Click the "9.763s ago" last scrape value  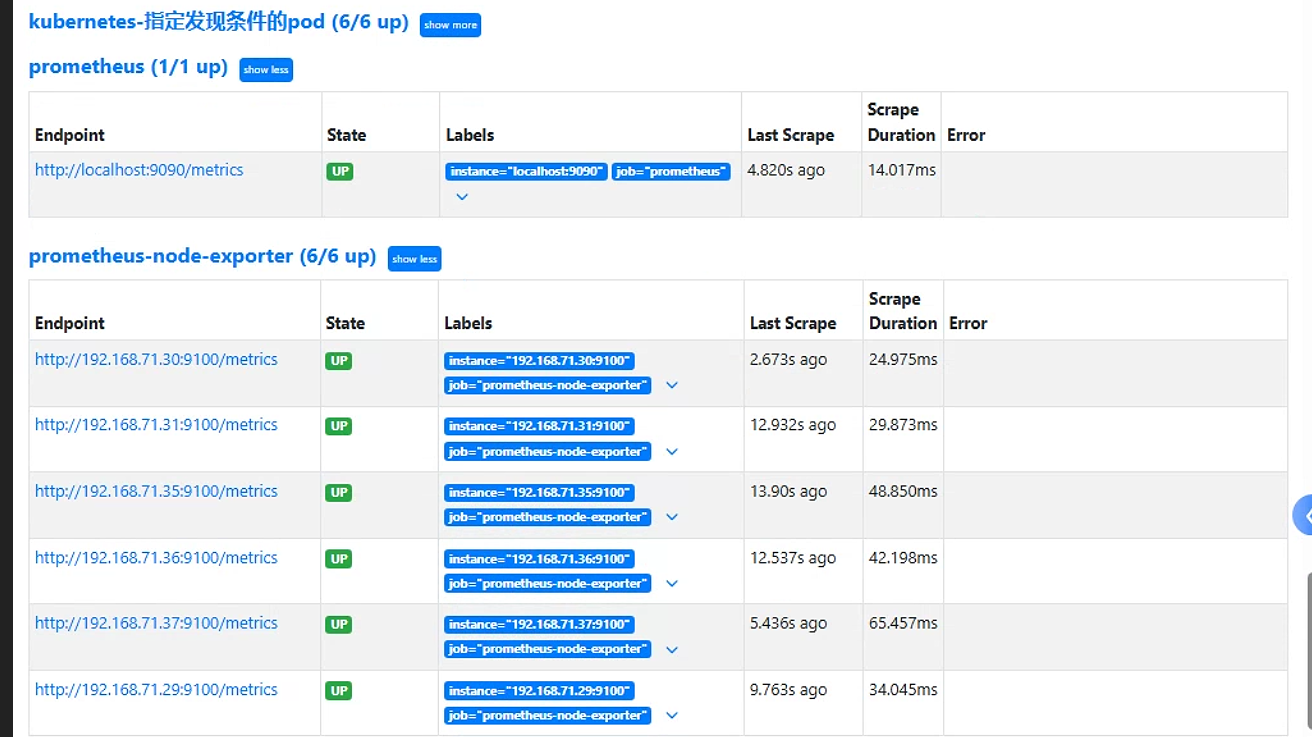tap(789, 690)
